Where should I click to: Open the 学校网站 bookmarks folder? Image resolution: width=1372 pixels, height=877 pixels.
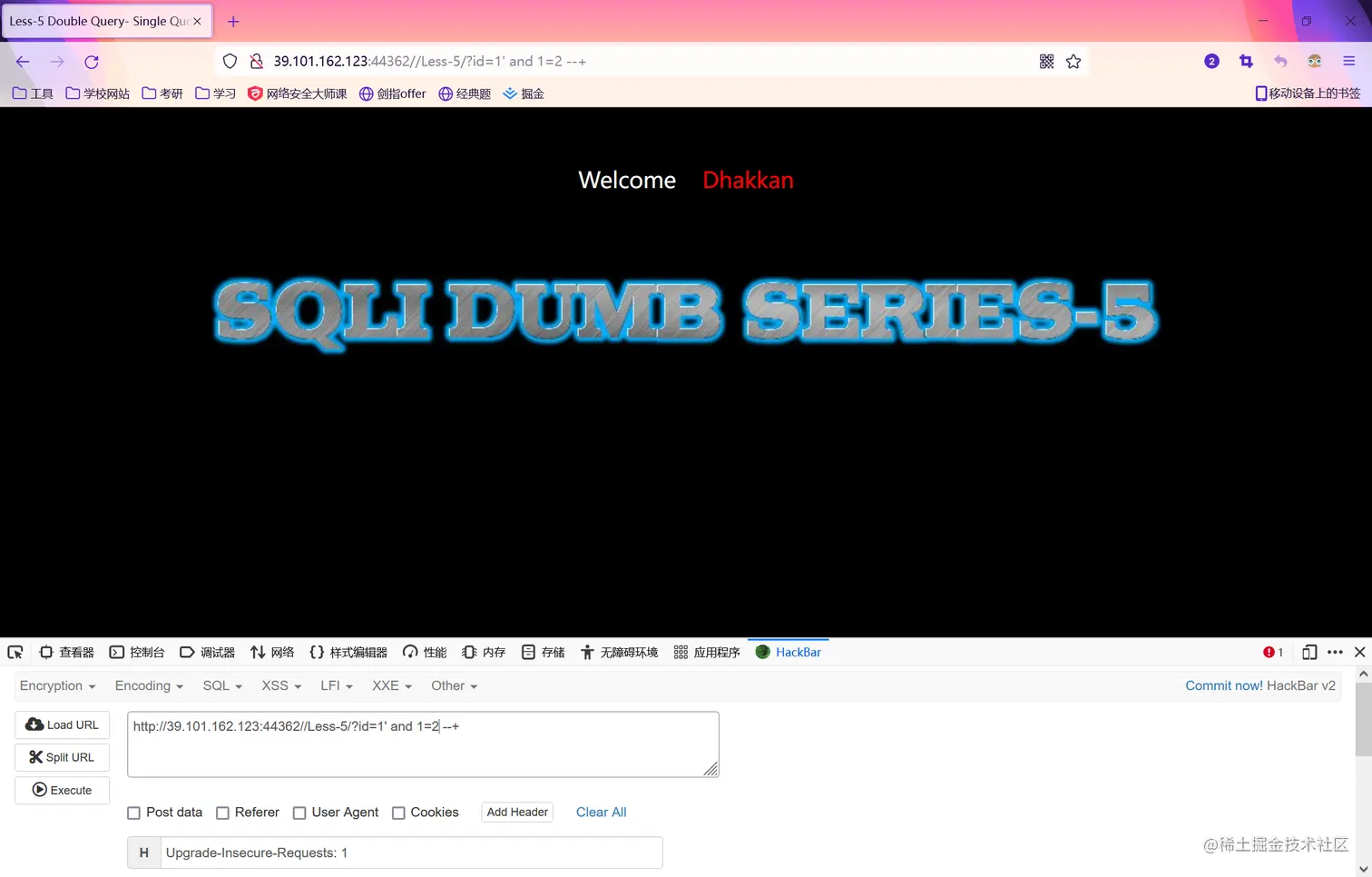point(98,94)
